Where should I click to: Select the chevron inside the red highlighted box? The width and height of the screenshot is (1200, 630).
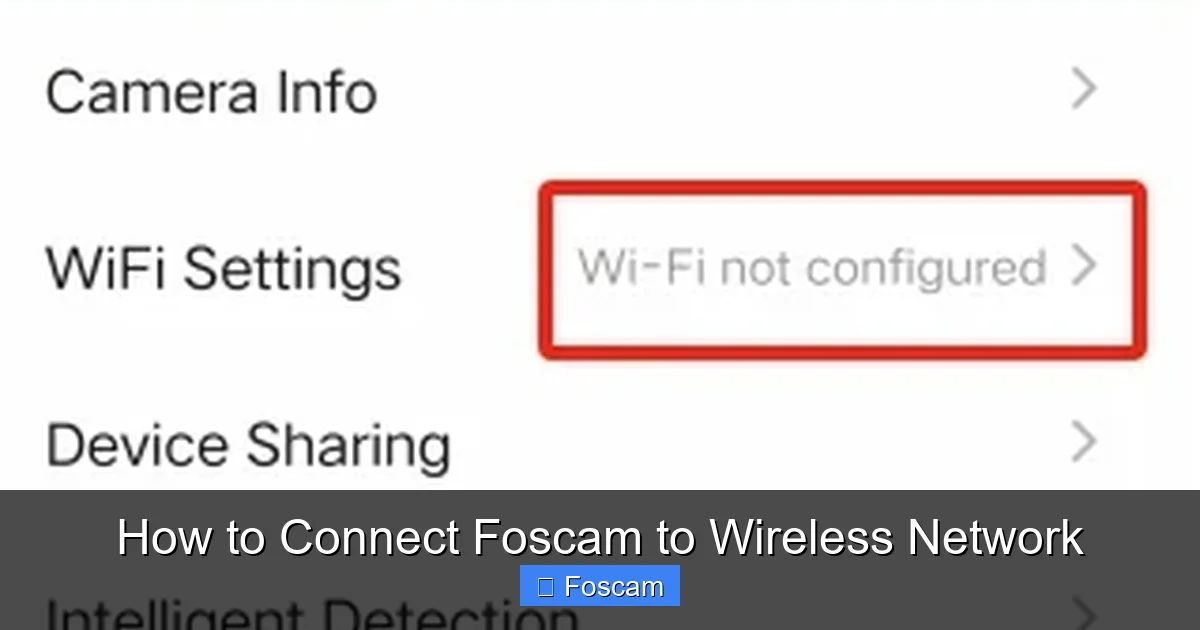tap(1085, 267)
